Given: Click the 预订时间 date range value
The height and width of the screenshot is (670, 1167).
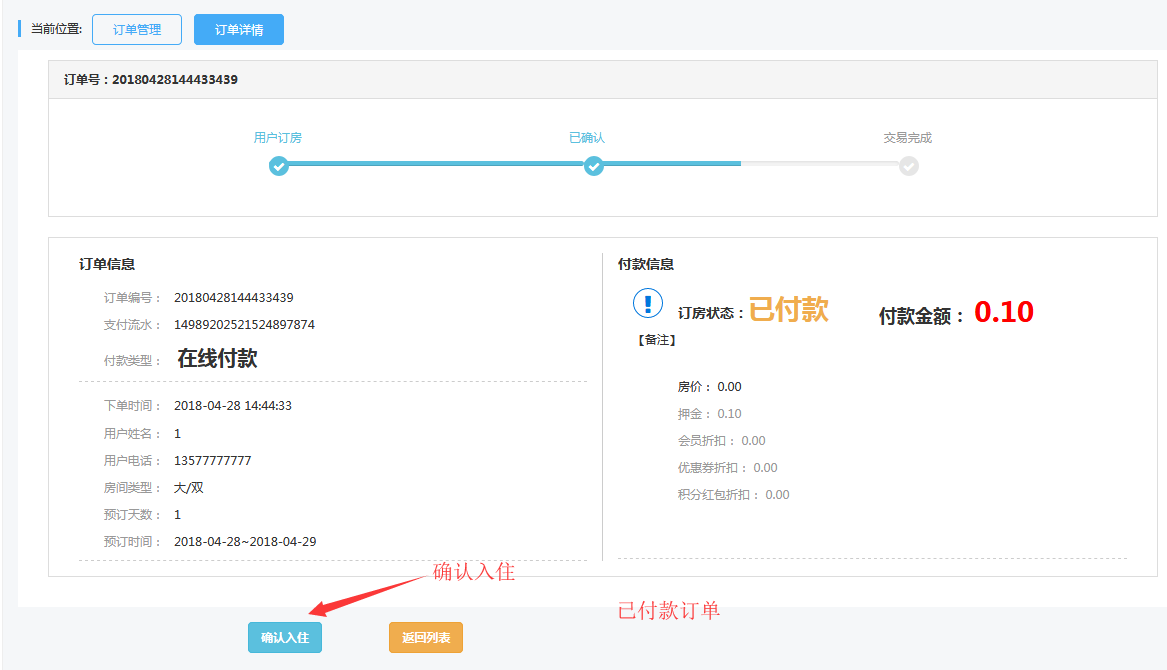Looking at the screenshot, I should (245, 542).
